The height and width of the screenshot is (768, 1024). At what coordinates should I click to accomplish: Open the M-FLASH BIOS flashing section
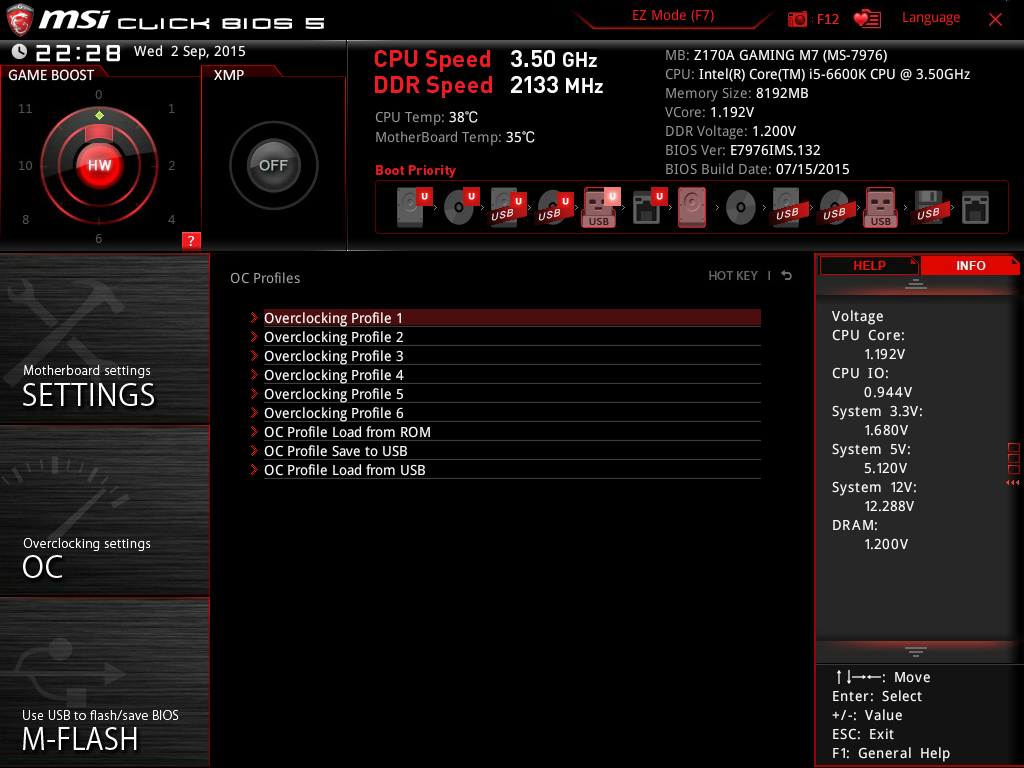point(104,682)
